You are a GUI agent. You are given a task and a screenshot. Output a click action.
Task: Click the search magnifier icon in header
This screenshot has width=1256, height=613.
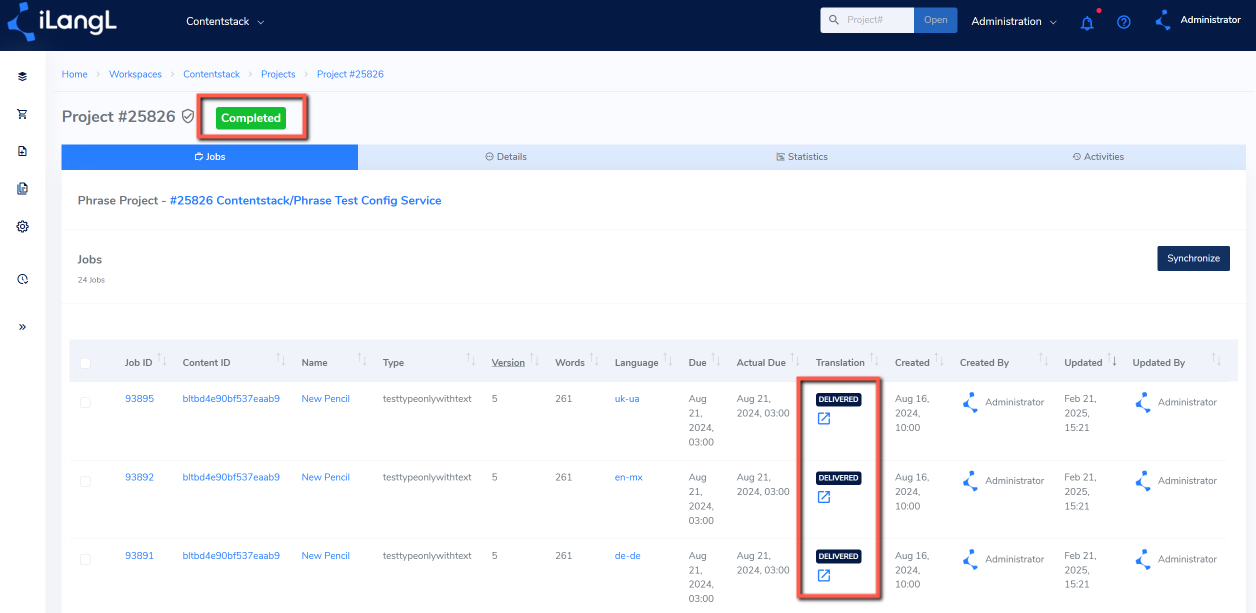coord(834,20)
